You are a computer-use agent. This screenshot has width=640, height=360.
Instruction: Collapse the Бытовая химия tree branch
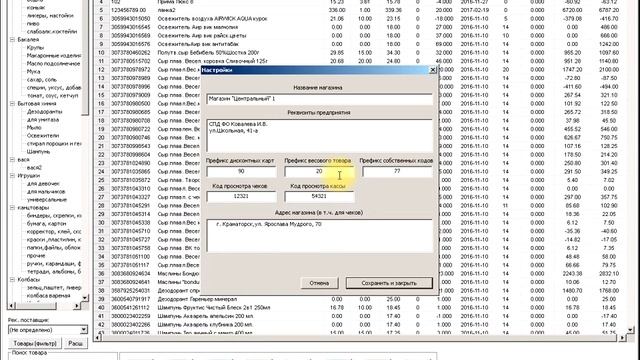[12, 104]
